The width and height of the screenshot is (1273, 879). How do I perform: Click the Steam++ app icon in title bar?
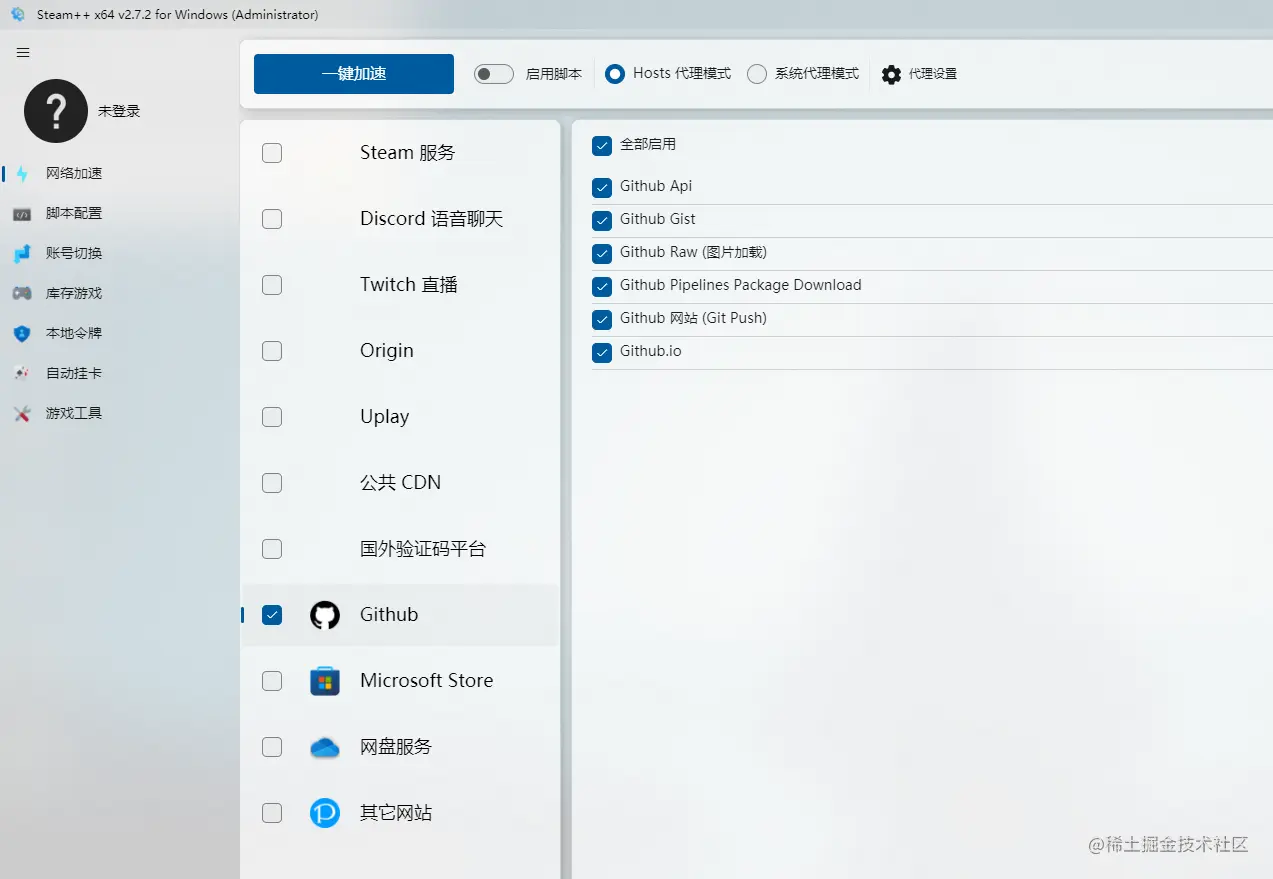click(17, 14)
